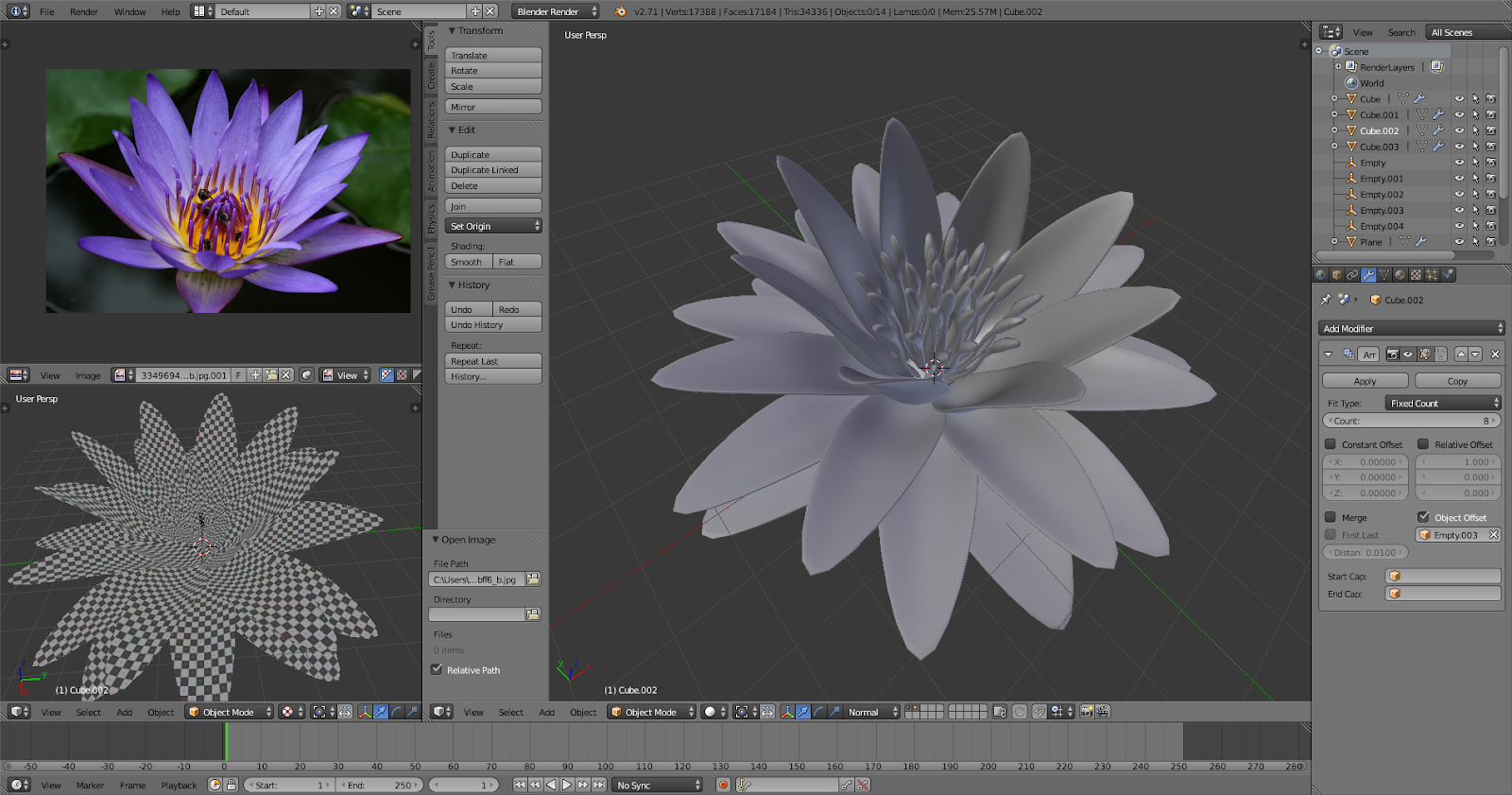This screenshot has height=795, width=1512.
Task: Add a new image with the plus icon
Action: 255,375
